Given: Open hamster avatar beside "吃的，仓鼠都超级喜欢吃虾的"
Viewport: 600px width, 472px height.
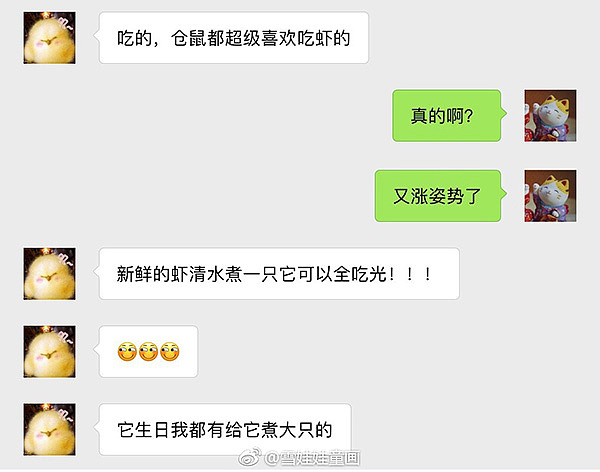Looking at the screenshot, I should 49,38.
